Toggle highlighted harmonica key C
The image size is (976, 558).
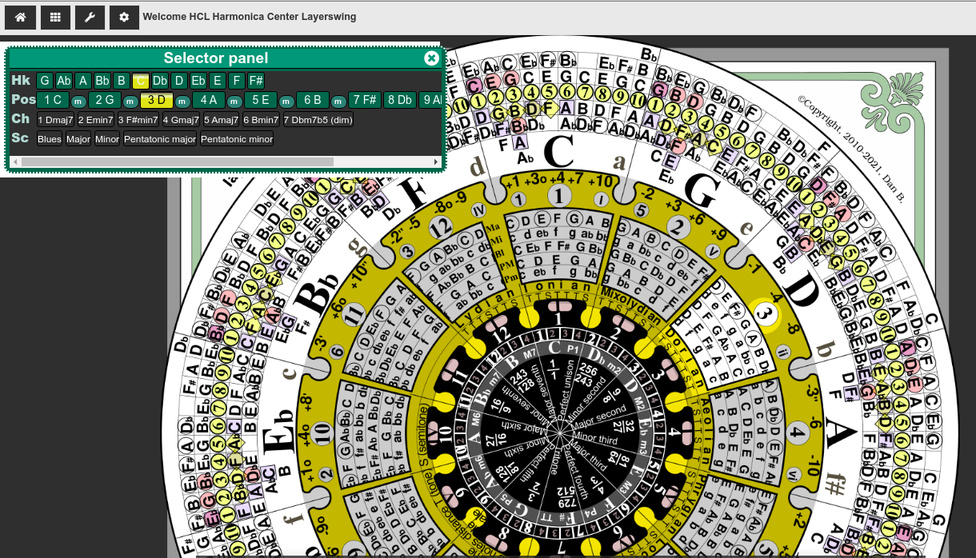tap(141, 81)
